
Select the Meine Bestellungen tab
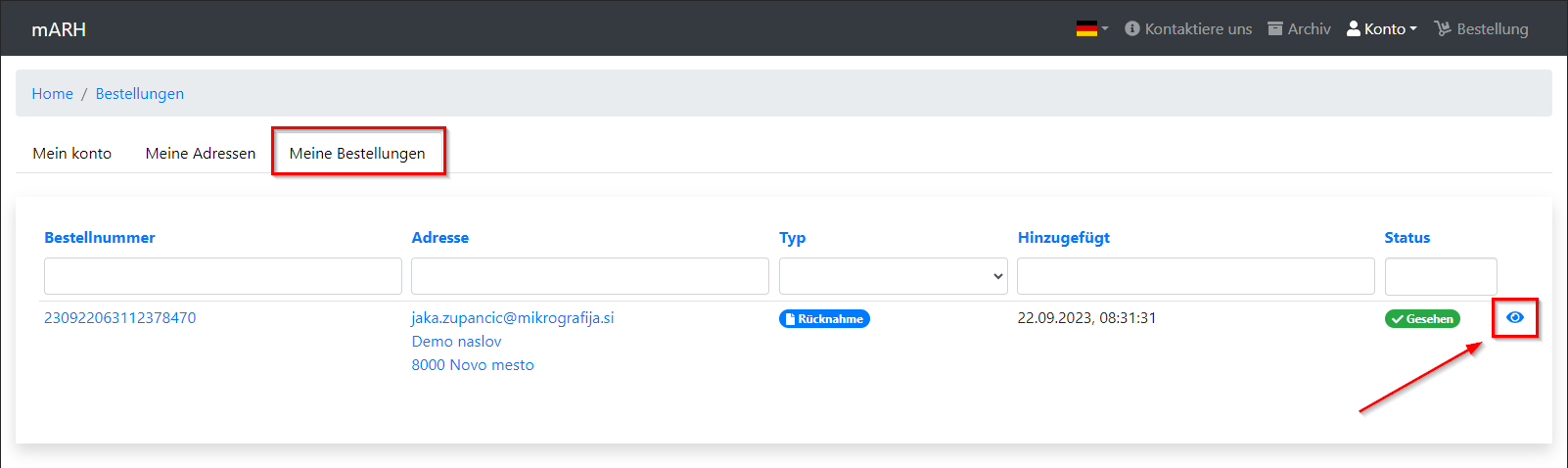coord(357,154)
